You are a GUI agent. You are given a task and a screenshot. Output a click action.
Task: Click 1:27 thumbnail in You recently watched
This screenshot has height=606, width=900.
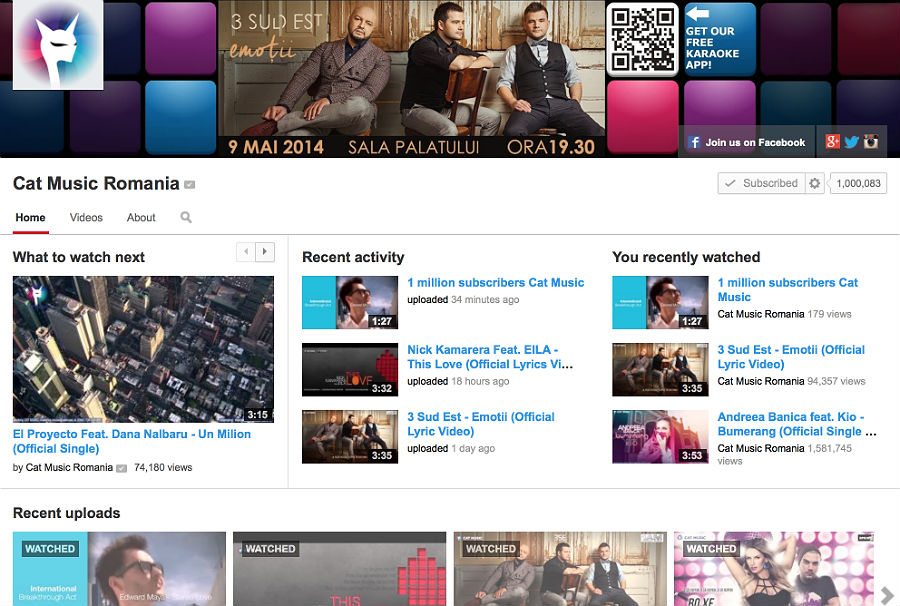[x=660, y=302]
